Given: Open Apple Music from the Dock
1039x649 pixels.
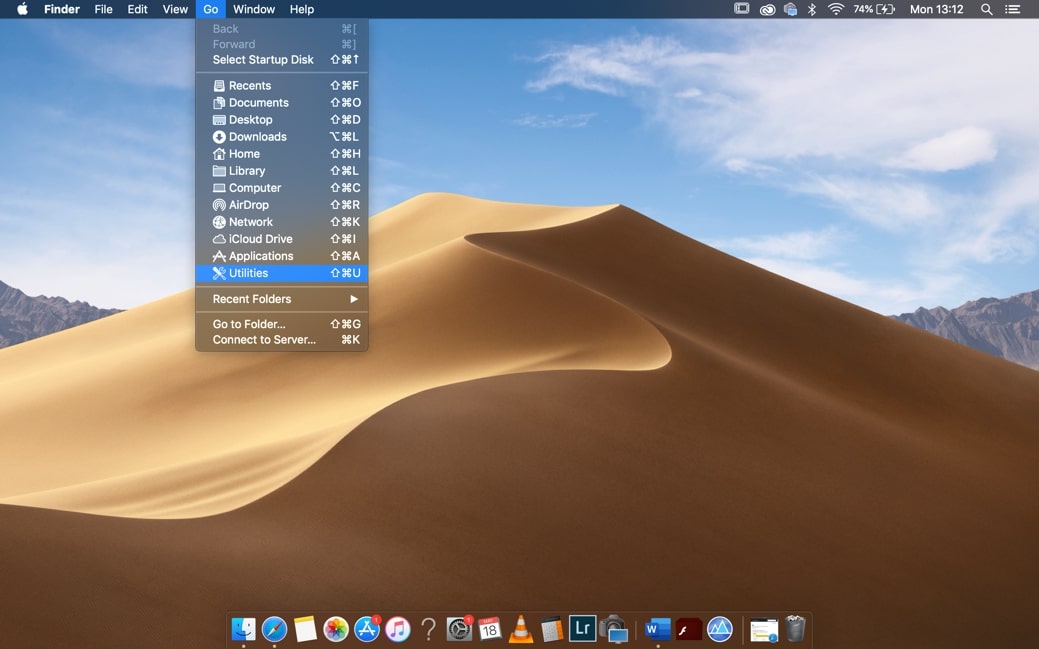Looking at the screenshot, I should coord(397,628).
